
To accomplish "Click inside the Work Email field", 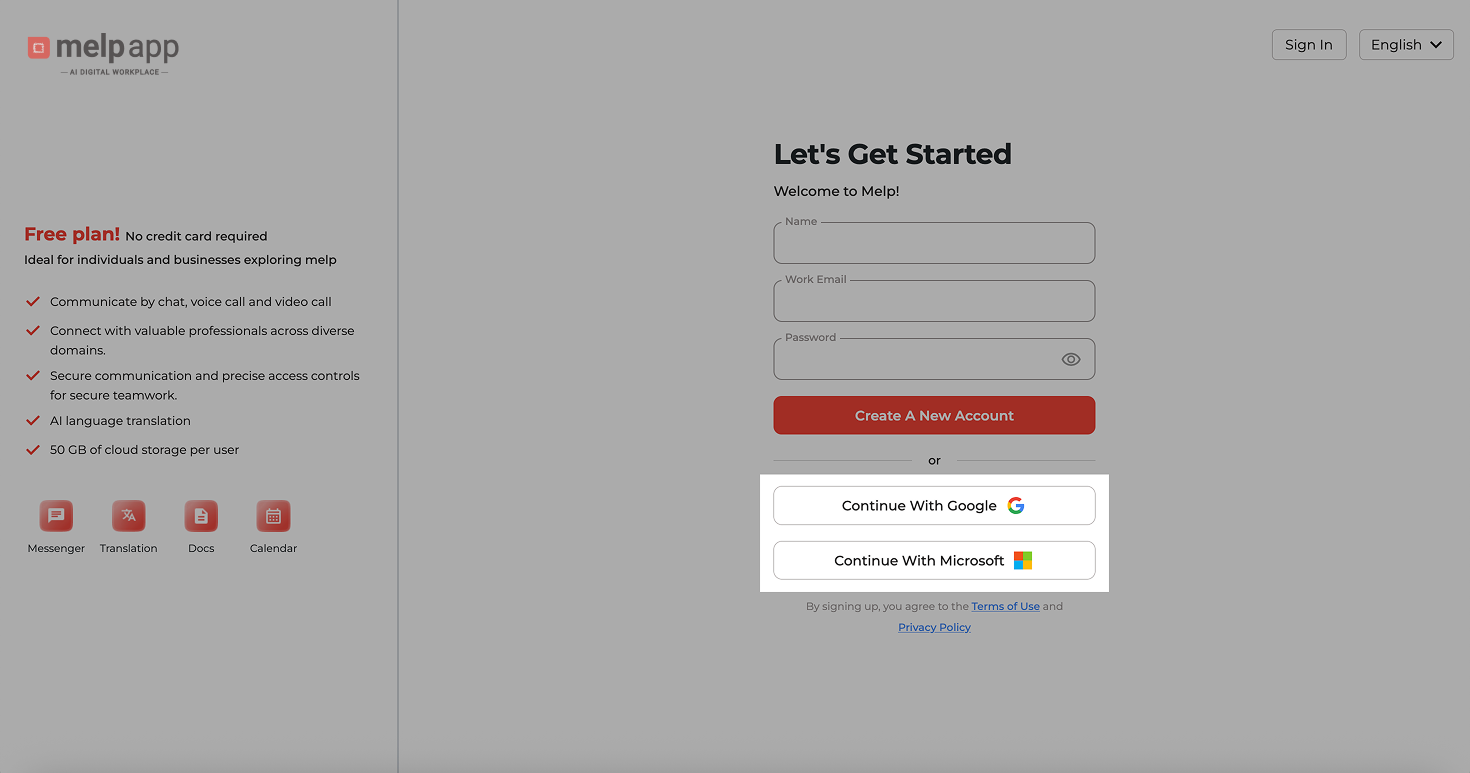I will point(933,303).
